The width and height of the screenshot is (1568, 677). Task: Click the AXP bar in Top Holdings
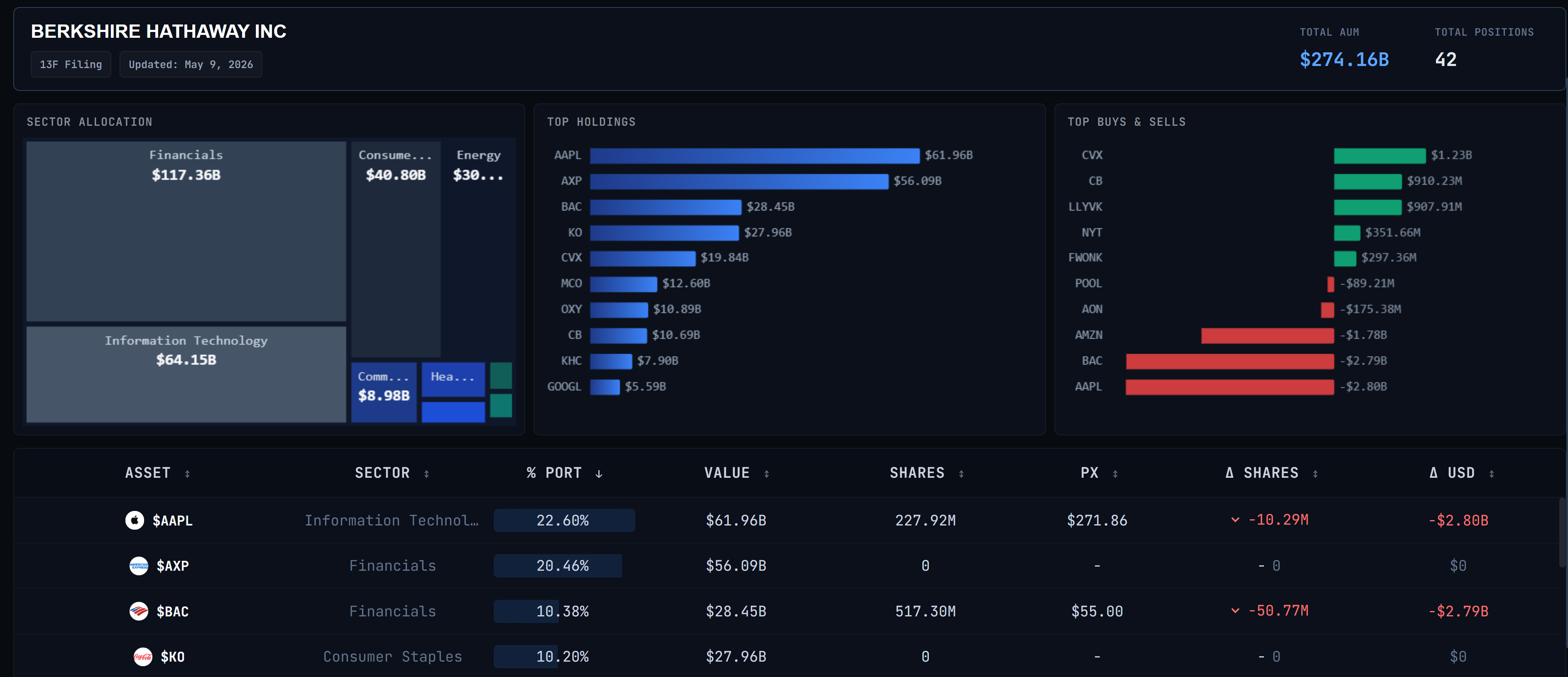click(x=739, y=181)
